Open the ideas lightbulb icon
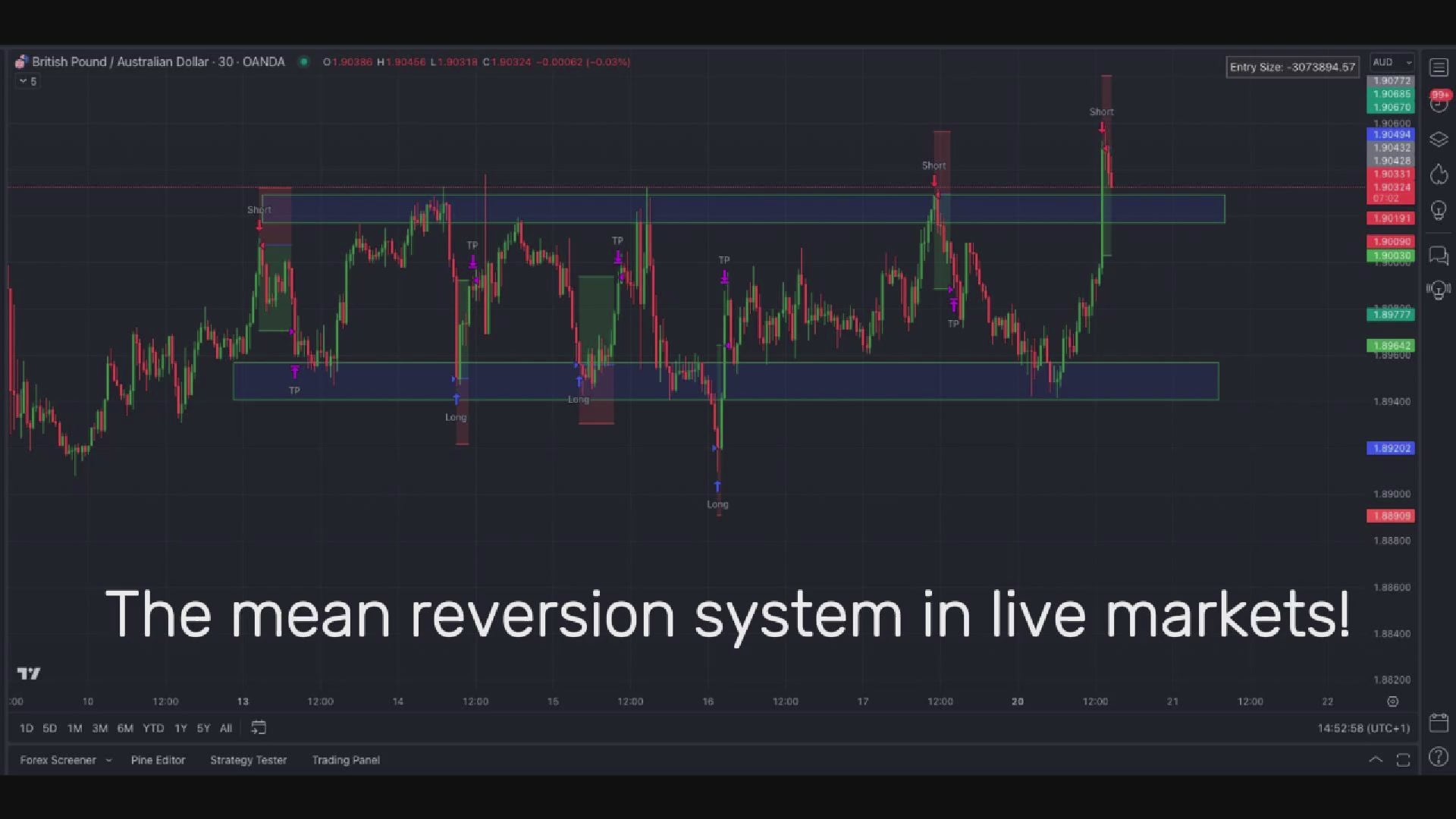Screen dimensions: 1456x819 1439,211
